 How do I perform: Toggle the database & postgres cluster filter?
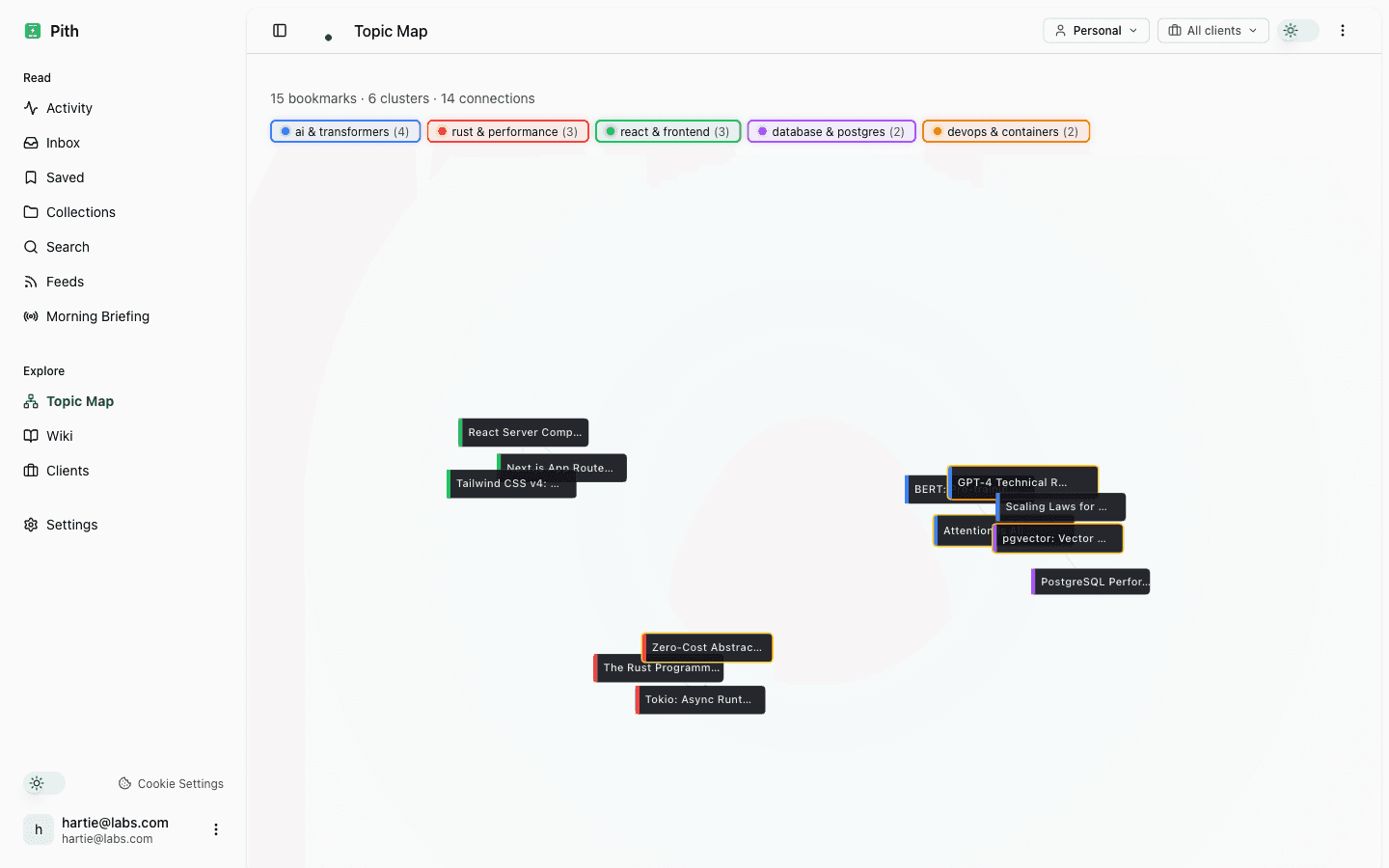point(831,131)
